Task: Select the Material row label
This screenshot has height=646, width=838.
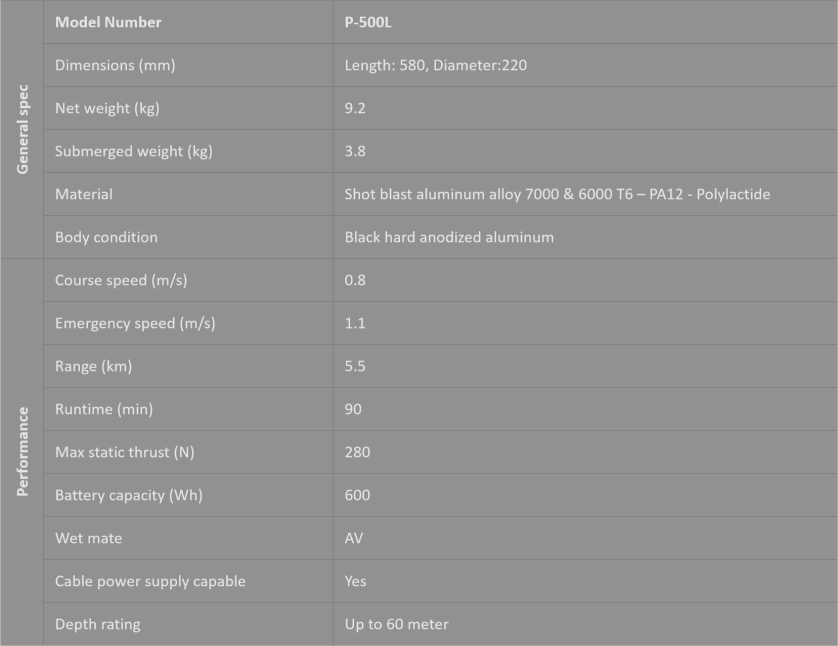Action: coord(83,194)
